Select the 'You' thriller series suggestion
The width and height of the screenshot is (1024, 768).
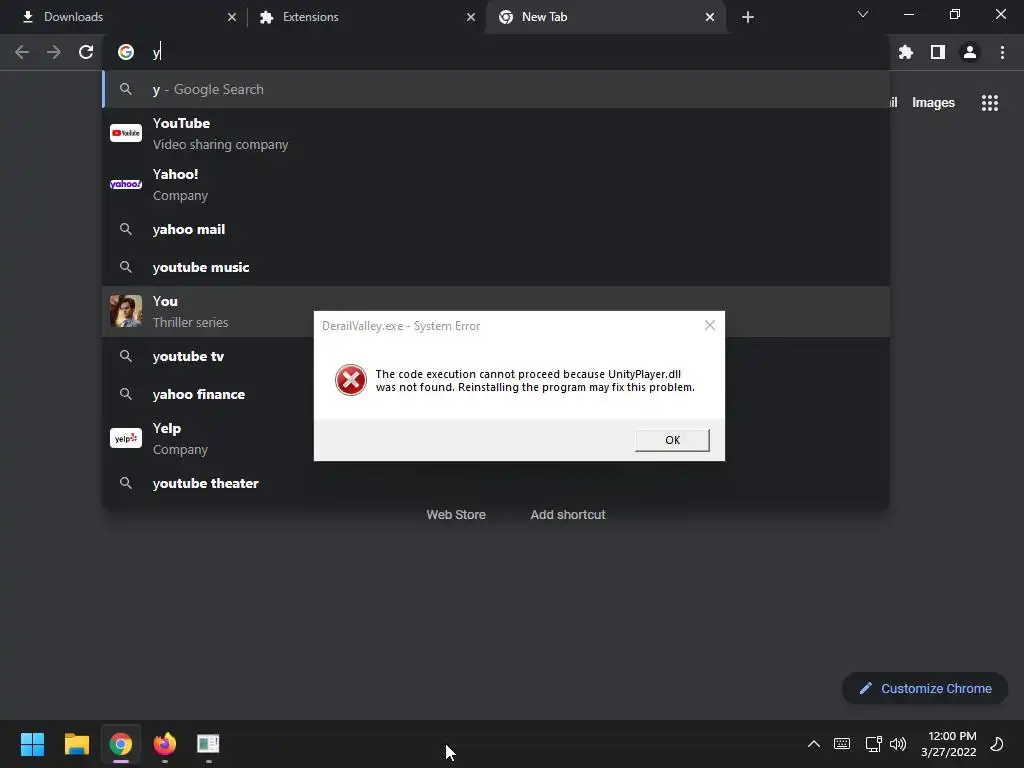496,312
